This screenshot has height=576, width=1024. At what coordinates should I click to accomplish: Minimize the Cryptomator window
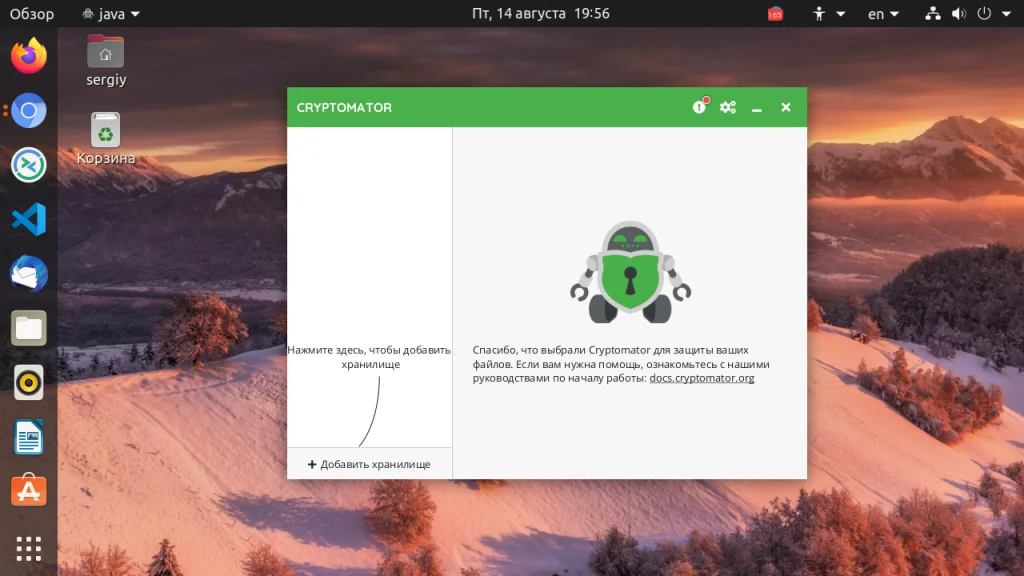coord(756,108)
